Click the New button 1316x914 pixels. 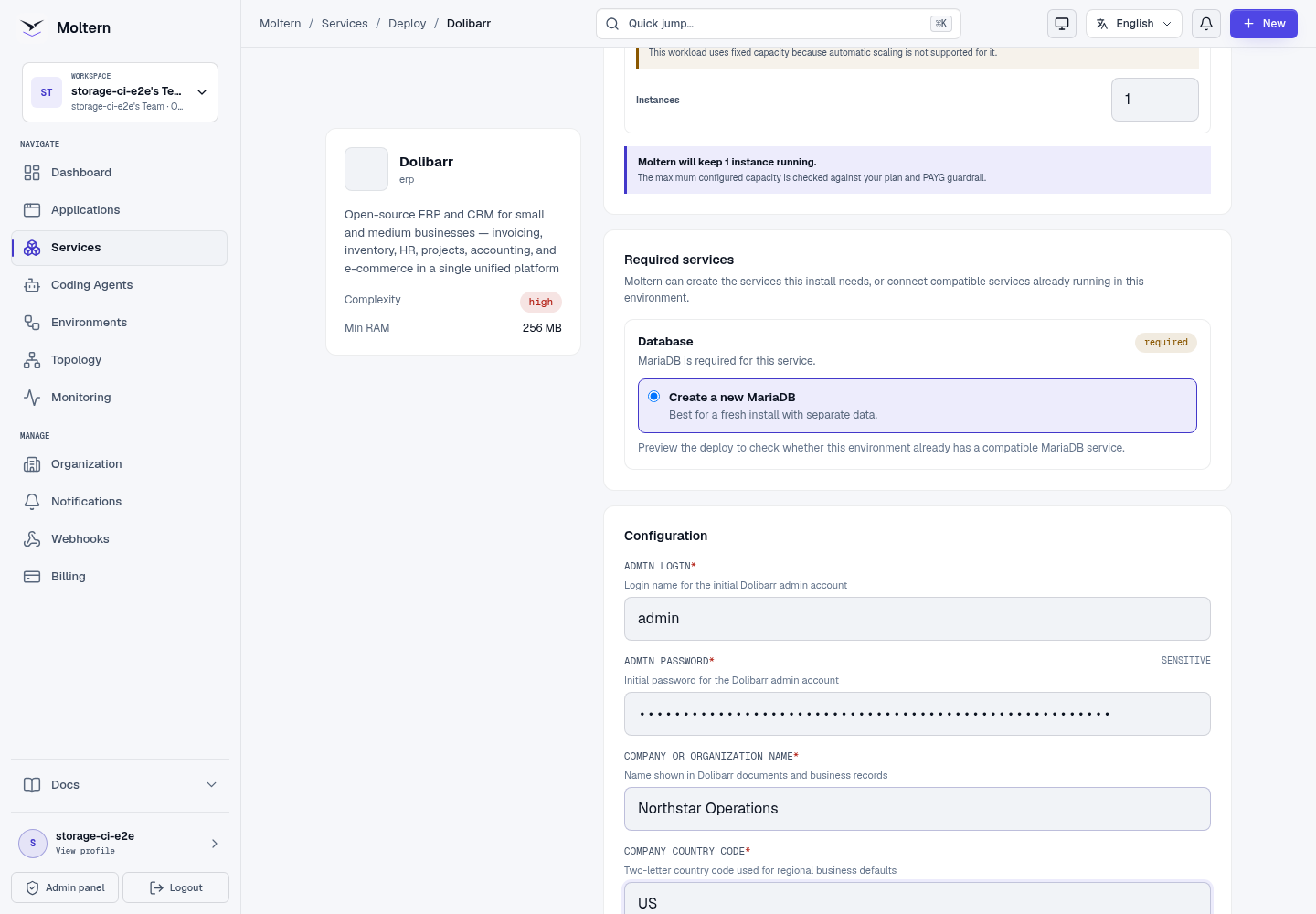pos(1264,24)
